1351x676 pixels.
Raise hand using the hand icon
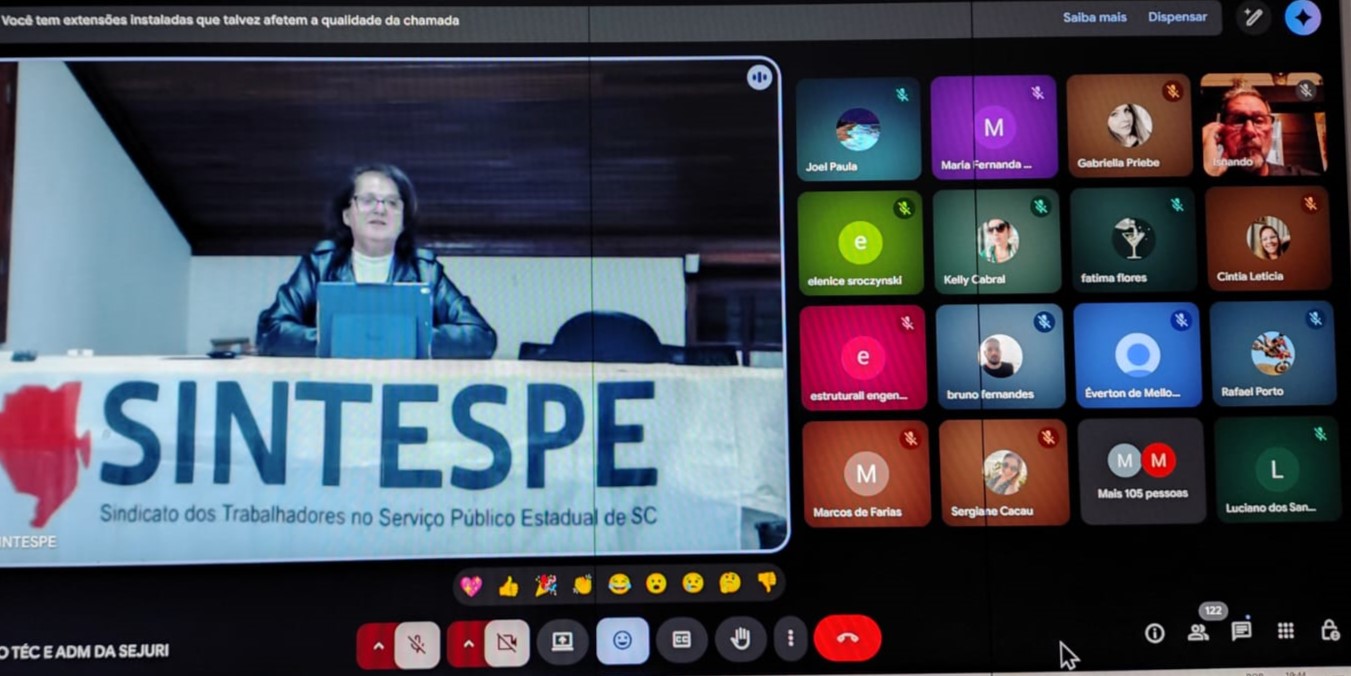[x=740, y=640]
